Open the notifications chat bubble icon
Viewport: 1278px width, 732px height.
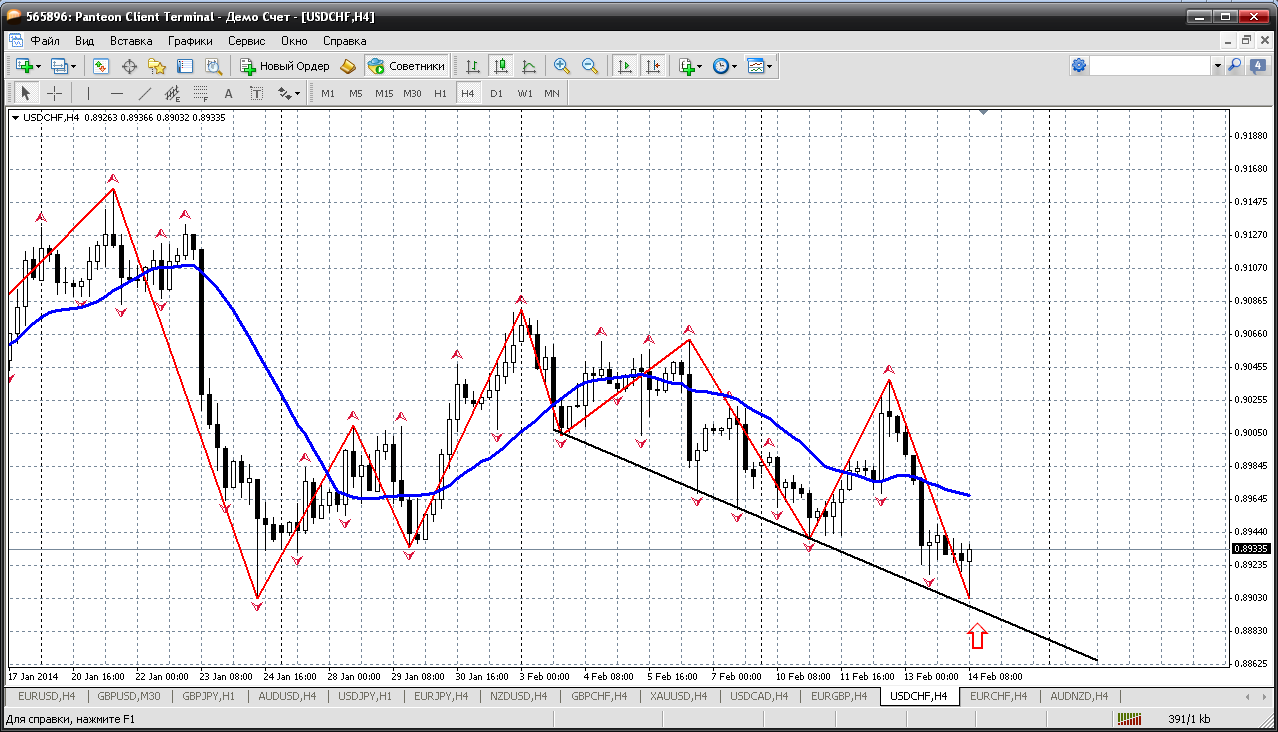click(1257, 65)
